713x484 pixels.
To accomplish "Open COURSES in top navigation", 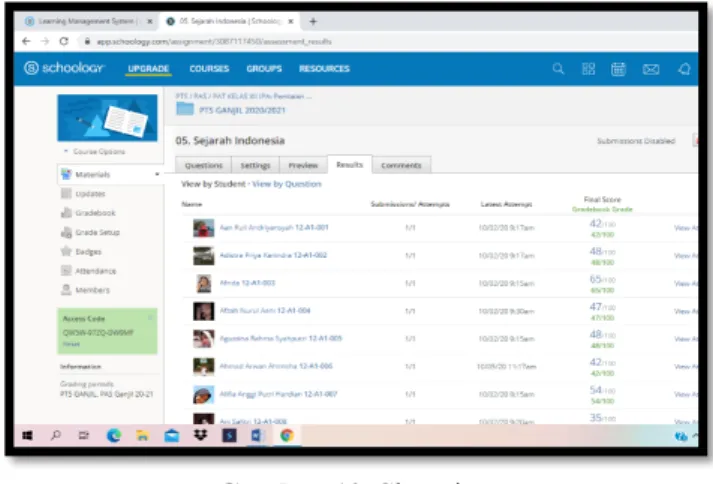I will pyautogui.click(x=209, y=69).
